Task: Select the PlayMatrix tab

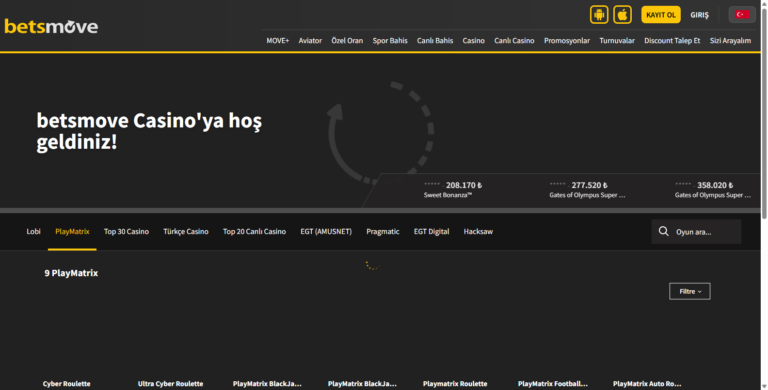Action: pos(72,231)
